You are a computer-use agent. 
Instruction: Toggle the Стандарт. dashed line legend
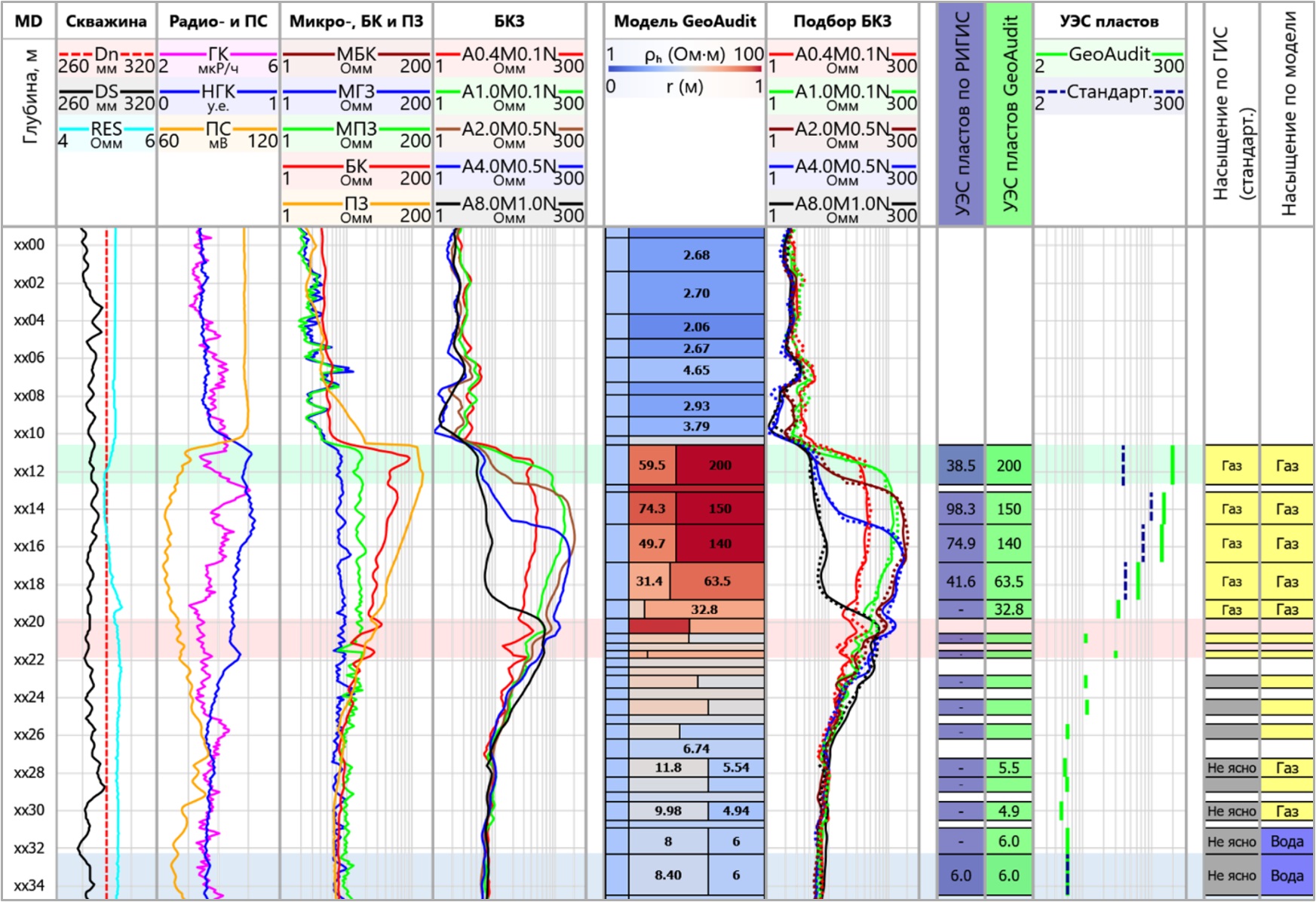pyautogui.click(x=1109, y=92)
